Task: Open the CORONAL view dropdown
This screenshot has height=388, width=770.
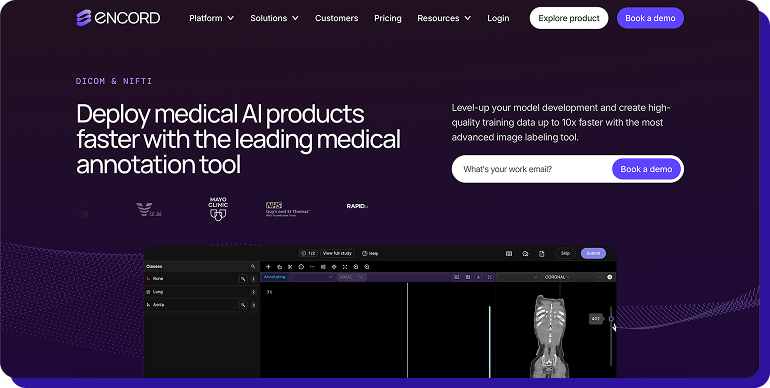Action: click(558, 277)
